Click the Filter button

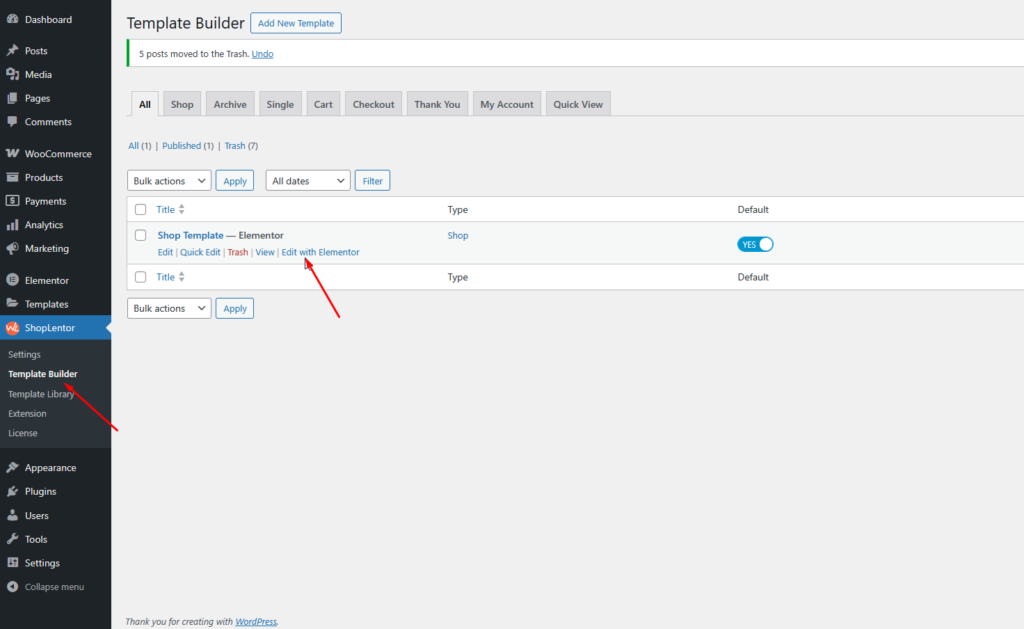pyautogui.click(x=372, y=181)
